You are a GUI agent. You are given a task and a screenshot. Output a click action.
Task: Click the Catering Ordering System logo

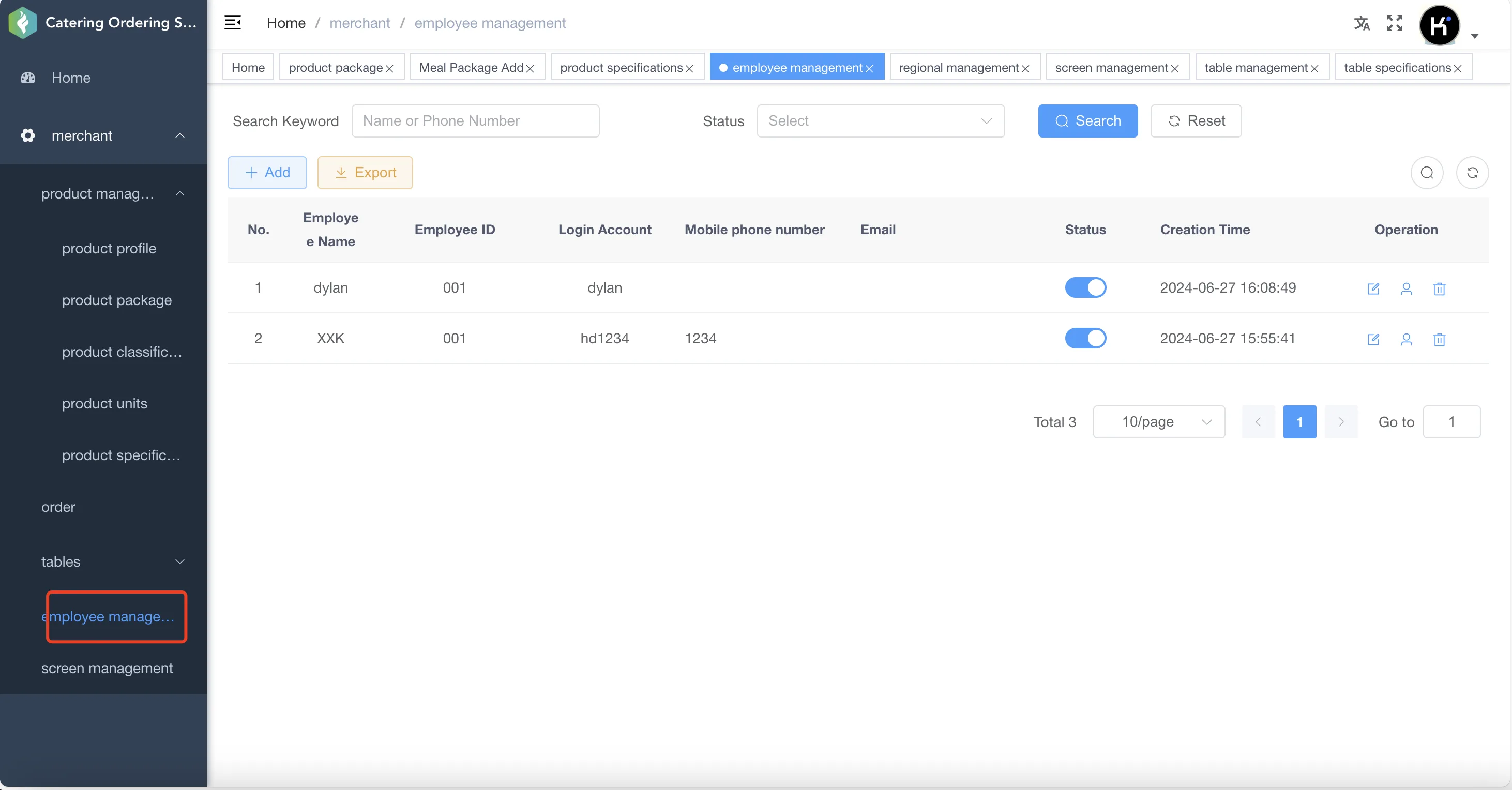[23, 22]
